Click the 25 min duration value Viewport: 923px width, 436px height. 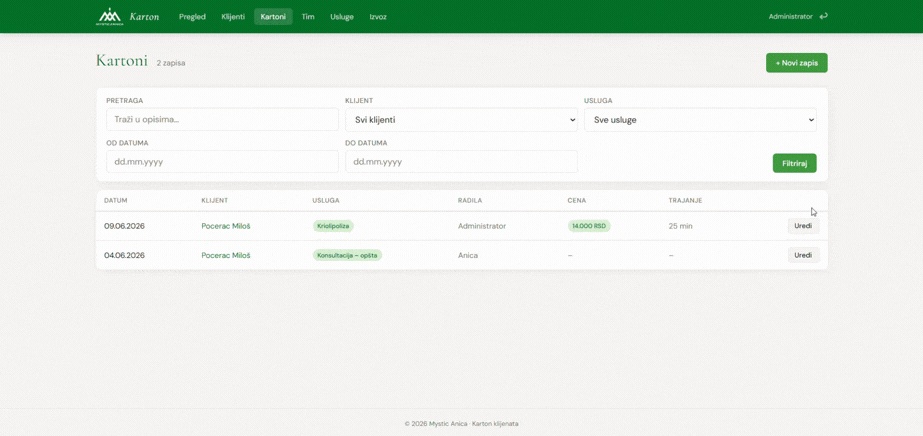(680, 226)
